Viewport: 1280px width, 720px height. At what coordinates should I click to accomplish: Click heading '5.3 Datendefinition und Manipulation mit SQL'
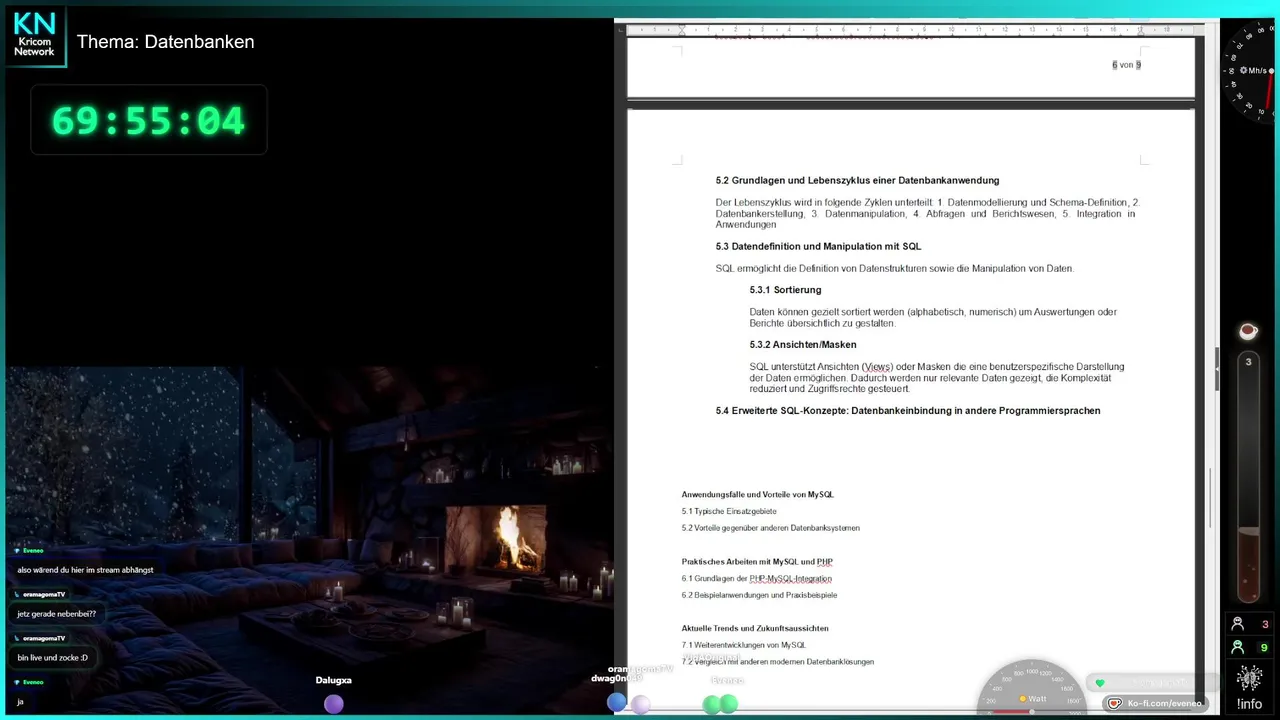click(x=818, y=246)
